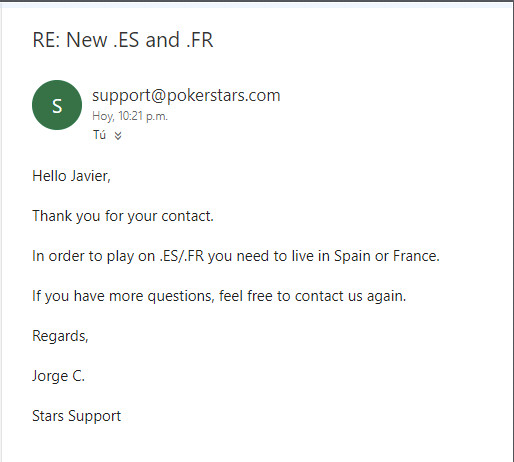514x462 pixels.
Task: Click the Jorge C. signature name
Action: pyautogui.click(x=58, y=376)
